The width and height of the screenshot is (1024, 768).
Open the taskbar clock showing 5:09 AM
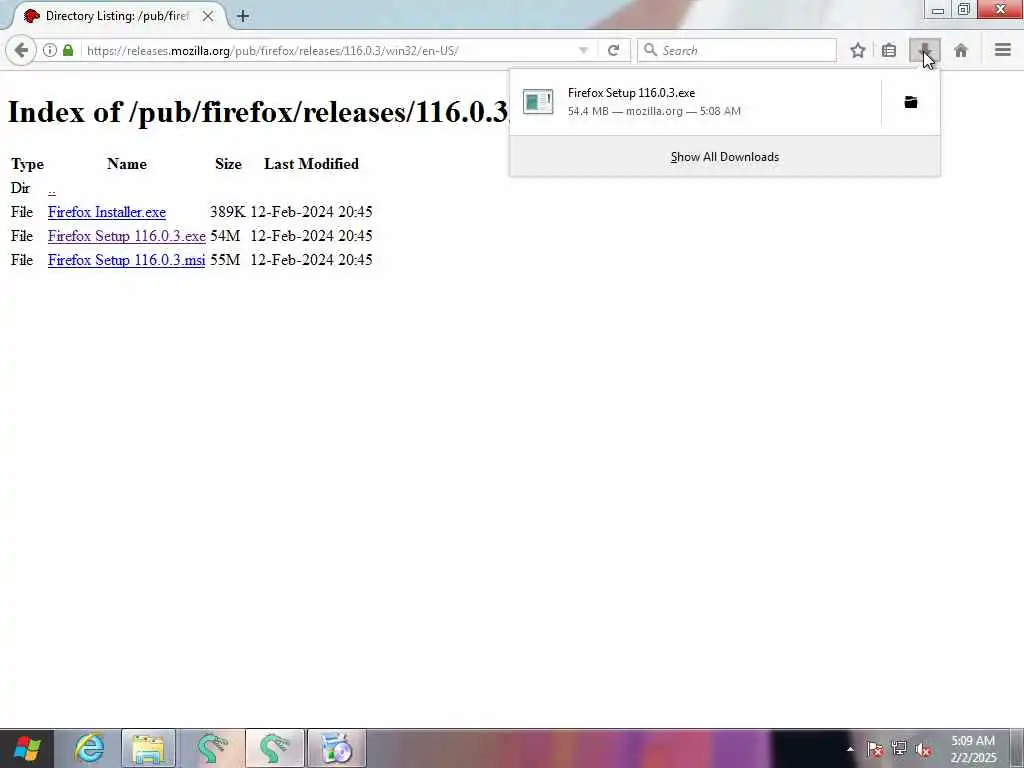coord(973,749)
